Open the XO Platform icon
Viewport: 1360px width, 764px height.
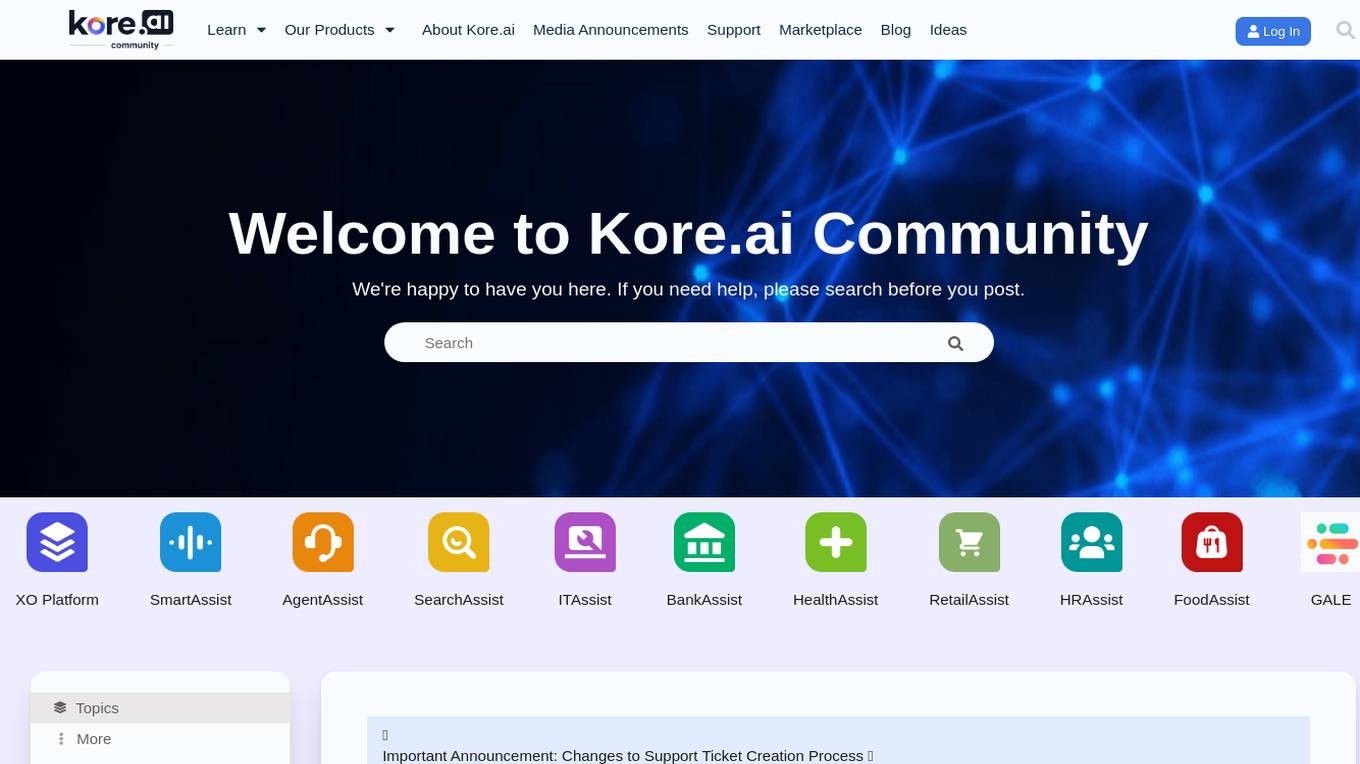57,542
